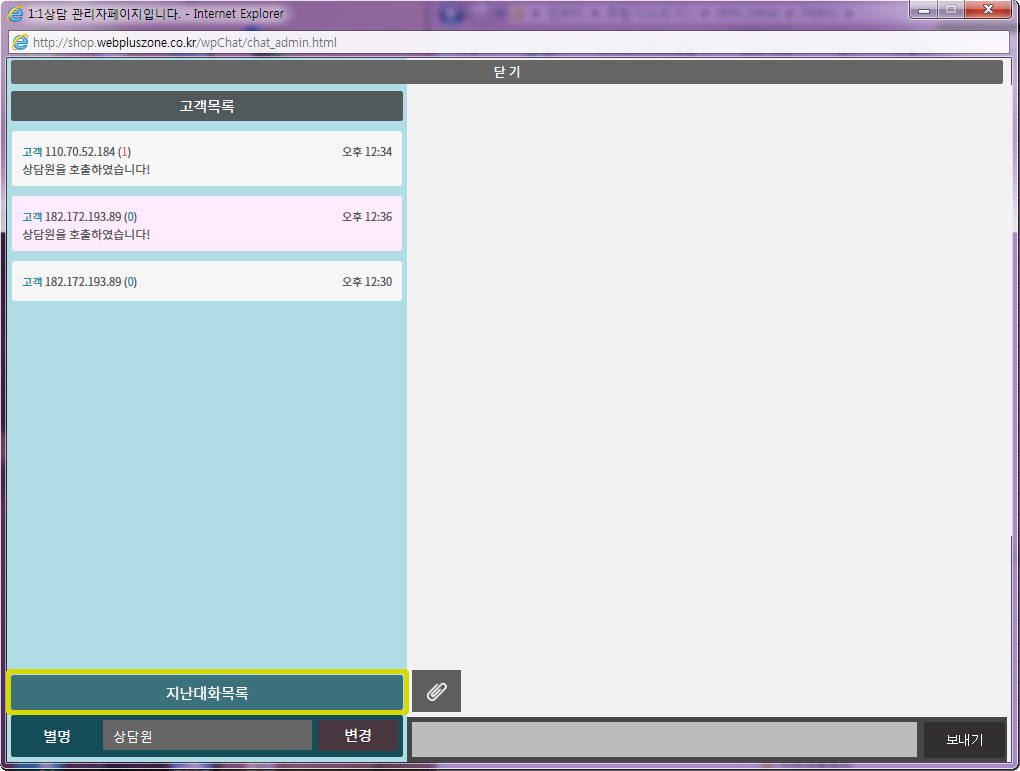Maximize the chat admin window

[x=950, y=10]
